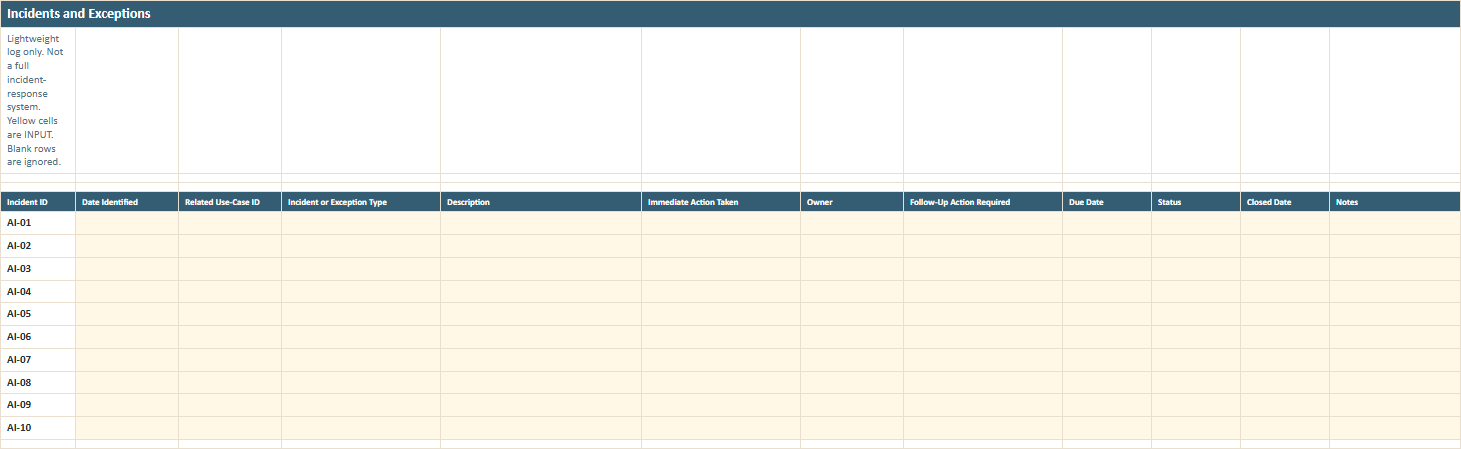Select the Closed Date cell for AI-10
Image resolution: width=1461 pixels, height=449 pixels.
1285,428
